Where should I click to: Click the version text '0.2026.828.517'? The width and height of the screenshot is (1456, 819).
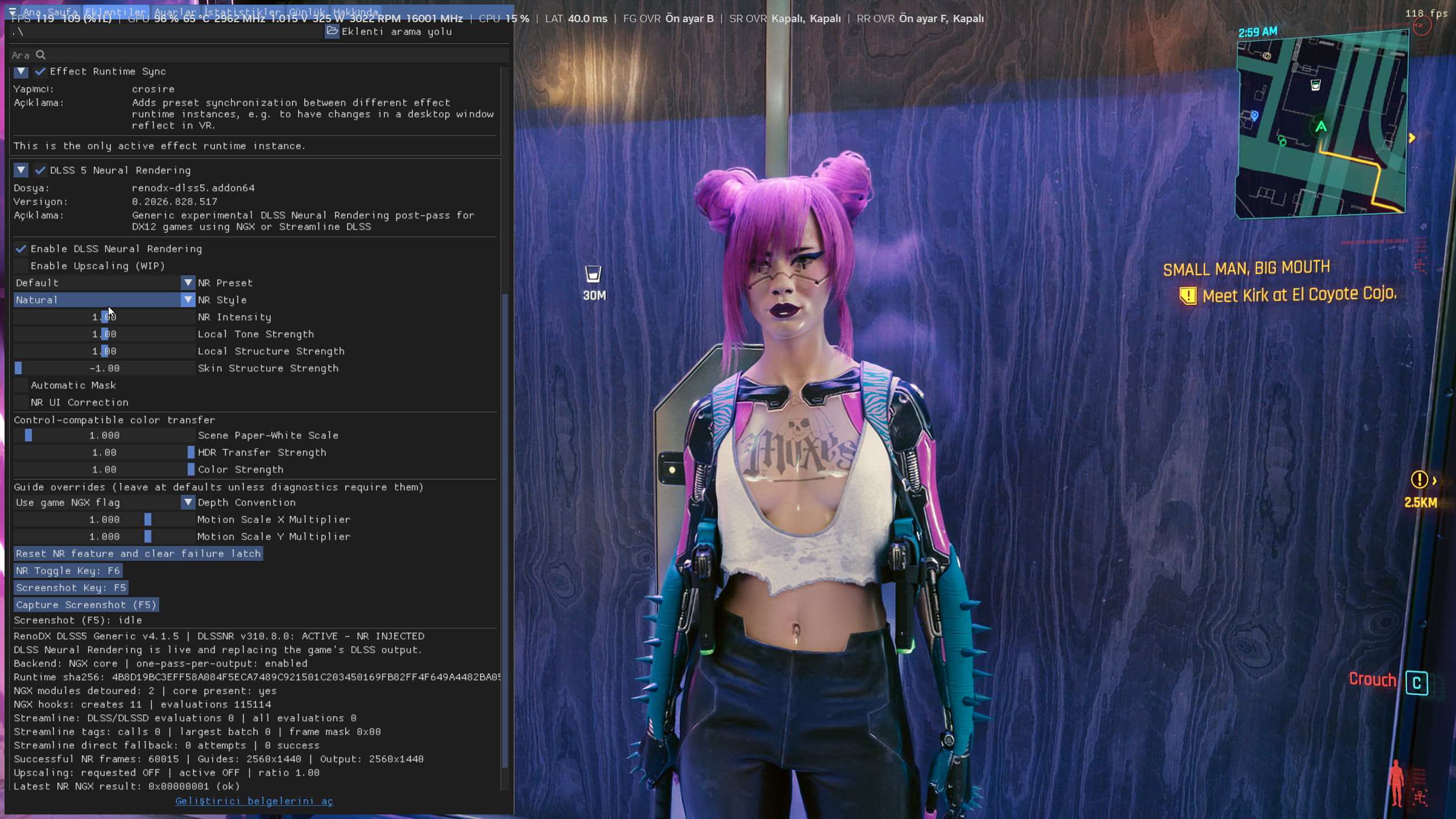point(175,202)
